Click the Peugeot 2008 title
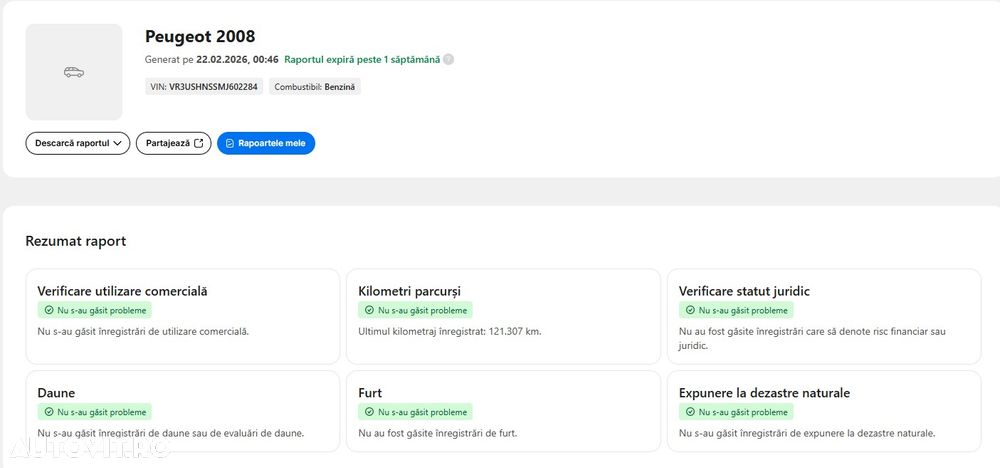1000x468 pixels. tap(200, 36)
